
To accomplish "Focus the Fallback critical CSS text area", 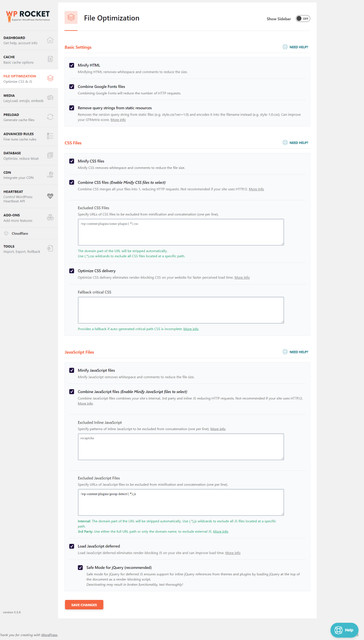I will point(181,310).
